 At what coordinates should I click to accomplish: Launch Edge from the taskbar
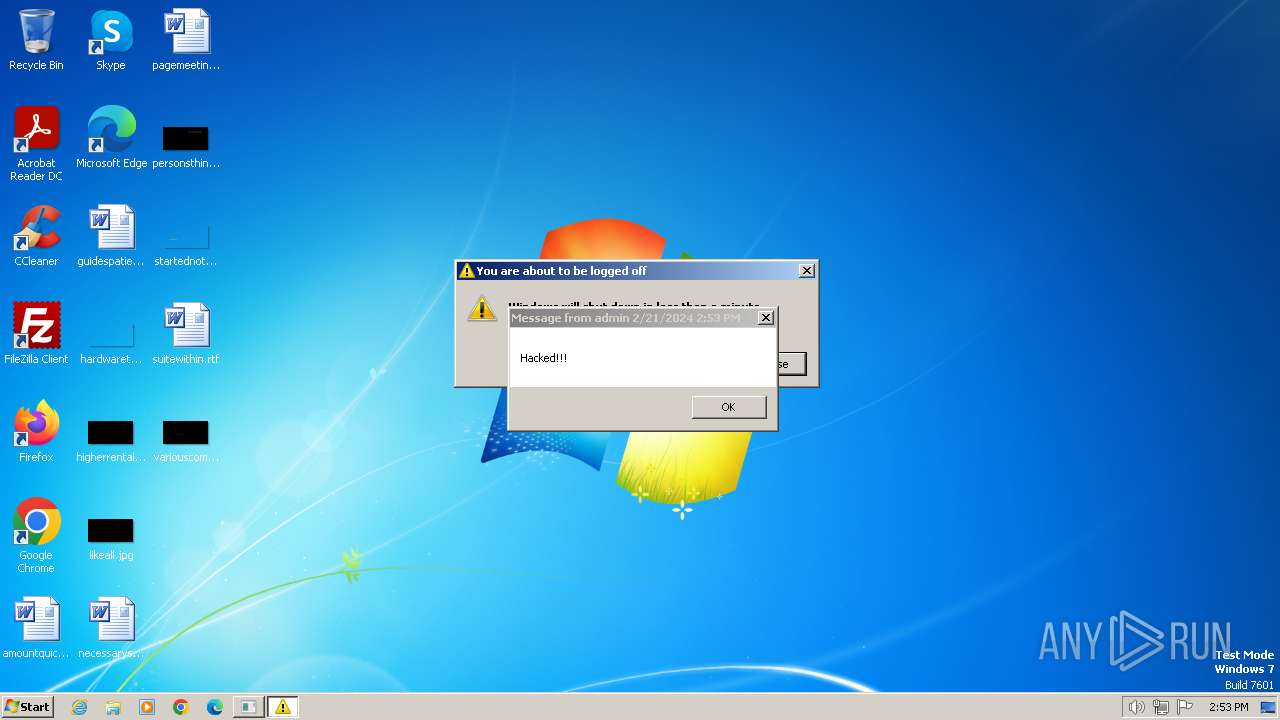pos(215,707)
